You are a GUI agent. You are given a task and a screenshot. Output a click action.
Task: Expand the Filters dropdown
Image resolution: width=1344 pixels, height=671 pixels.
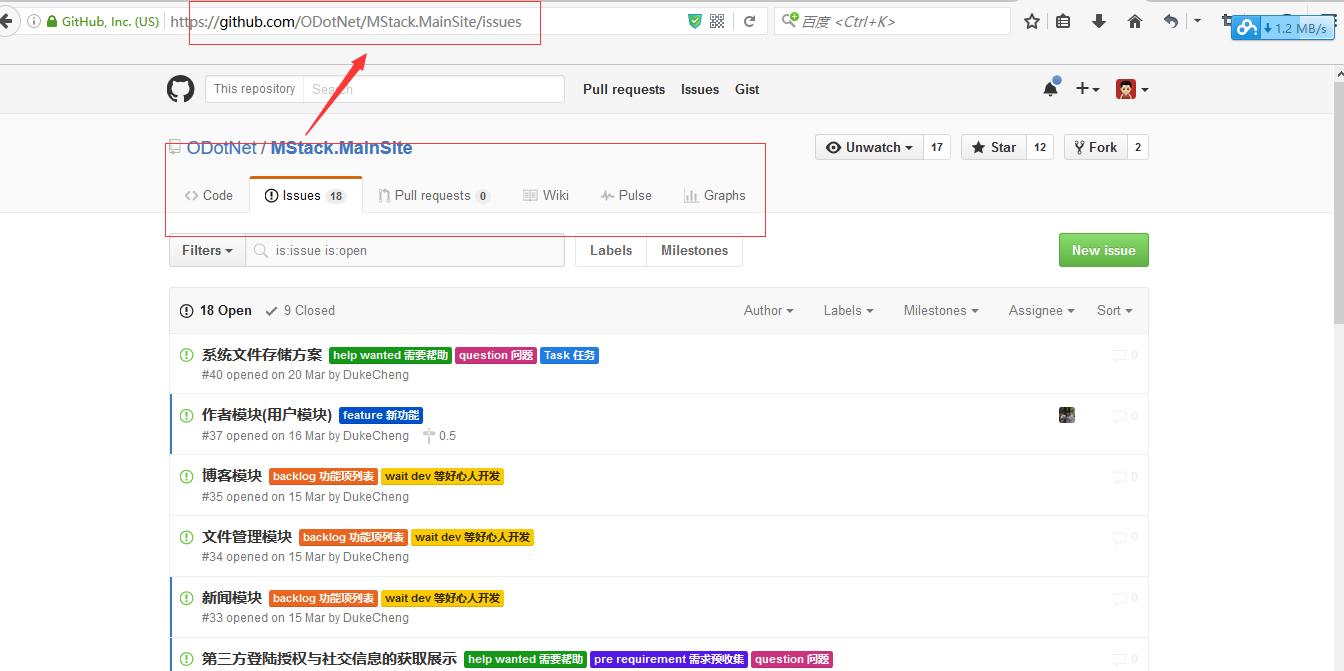[x=207, y=250]
